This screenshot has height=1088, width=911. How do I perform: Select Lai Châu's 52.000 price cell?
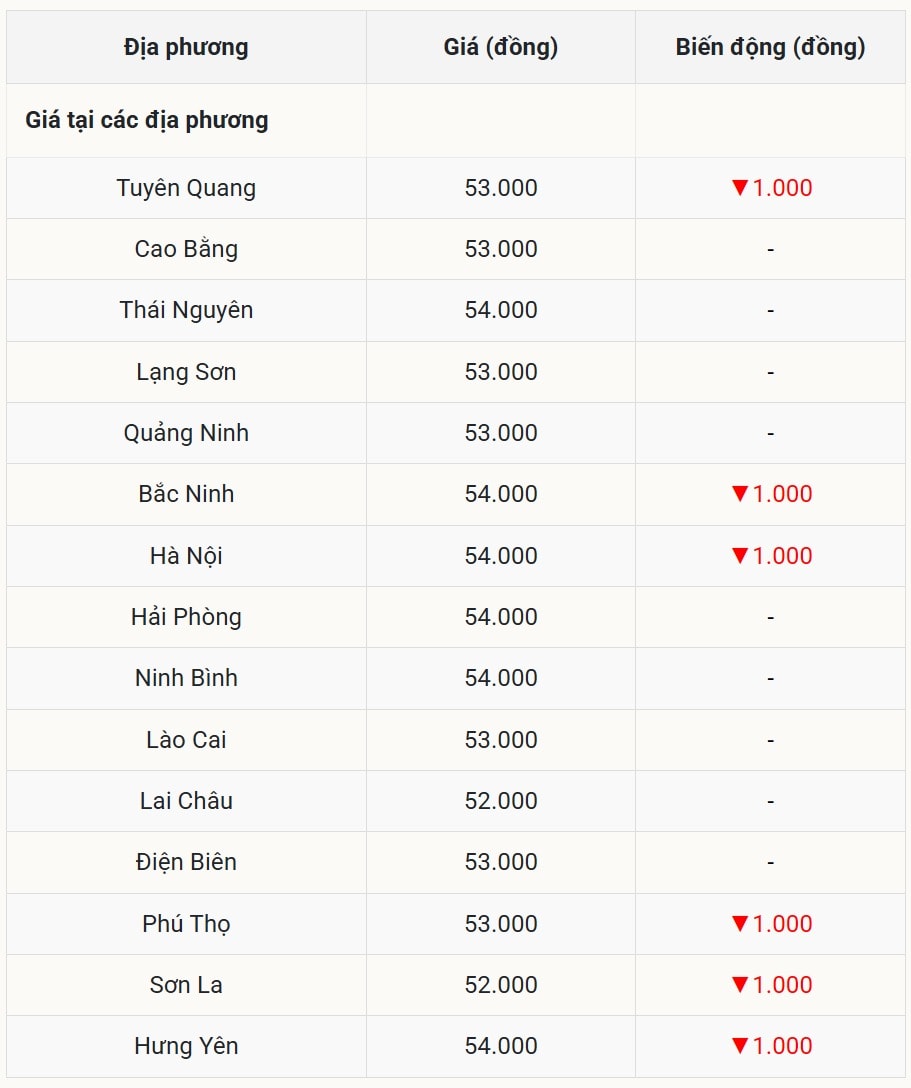500,801
